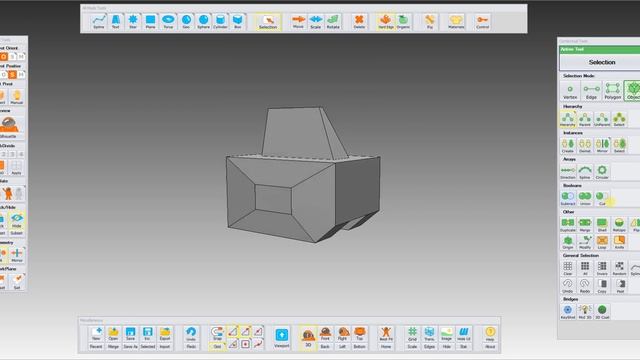Click the Shell tool in Other section
The width and height of the screenshot is (640, 360).
[602, 225]
